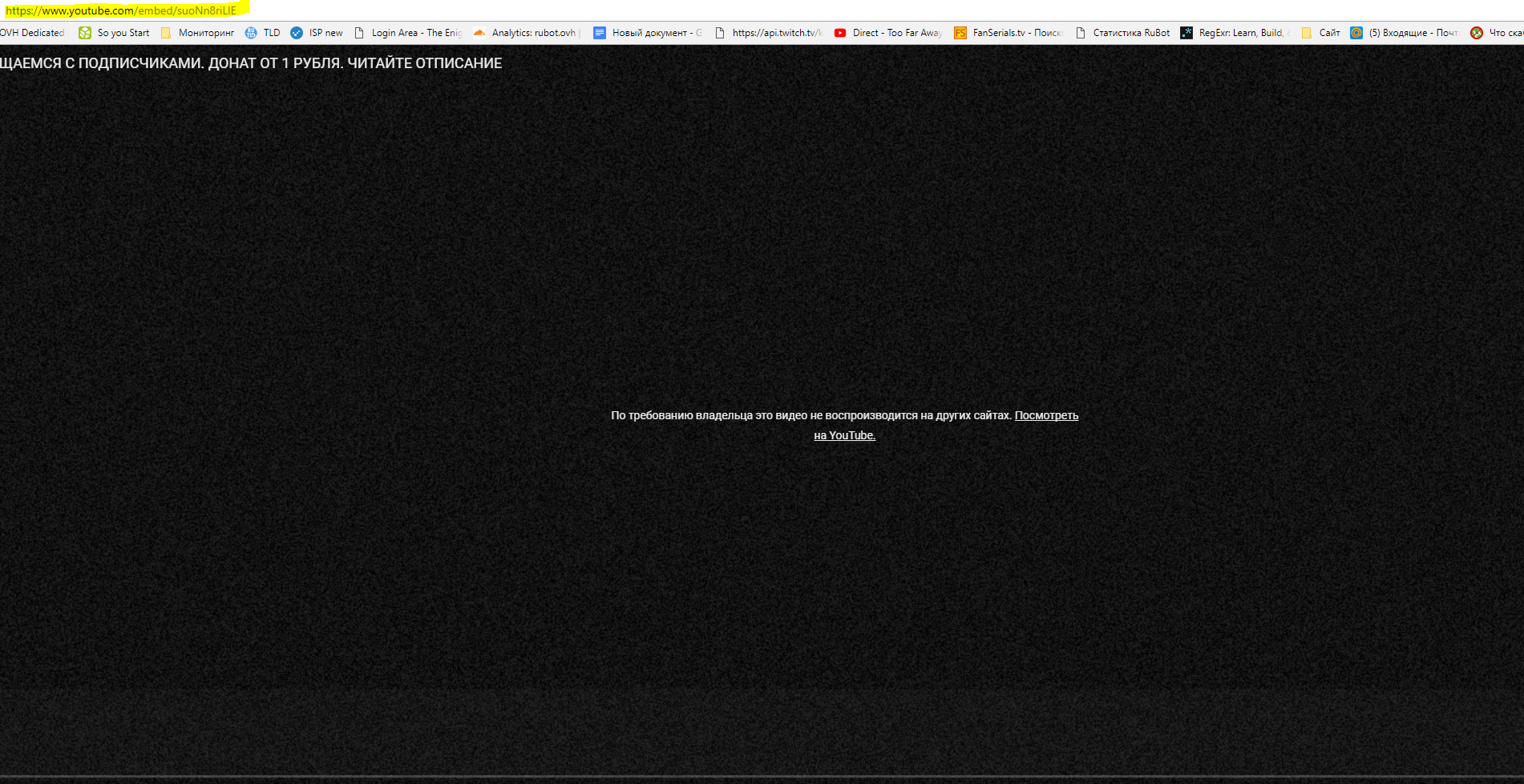Viewport: 1524px width, 784px height.
Task: Open the OVH Dedicated bookmark
Action: pos(32,33)
